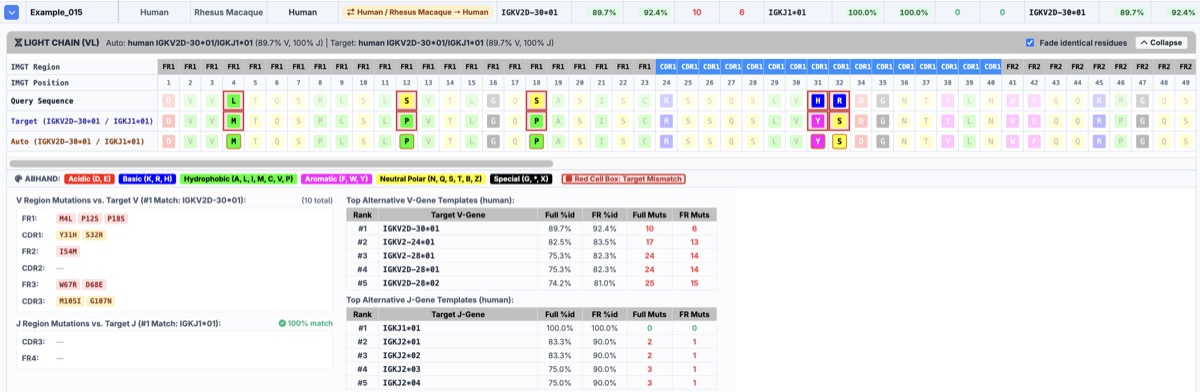Click the P12S mutation chip
Image resolution: width=1200 pixels, height=392 pixels.
[91, 218]
